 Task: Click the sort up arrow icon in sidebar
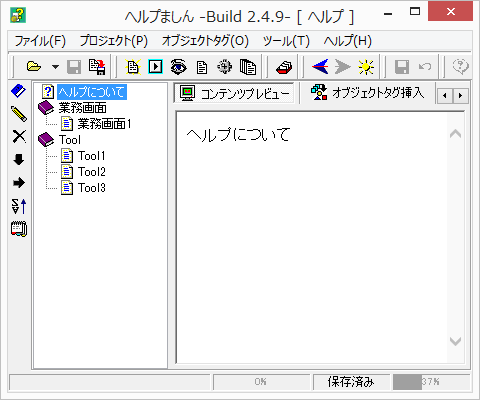click(19, 206)
